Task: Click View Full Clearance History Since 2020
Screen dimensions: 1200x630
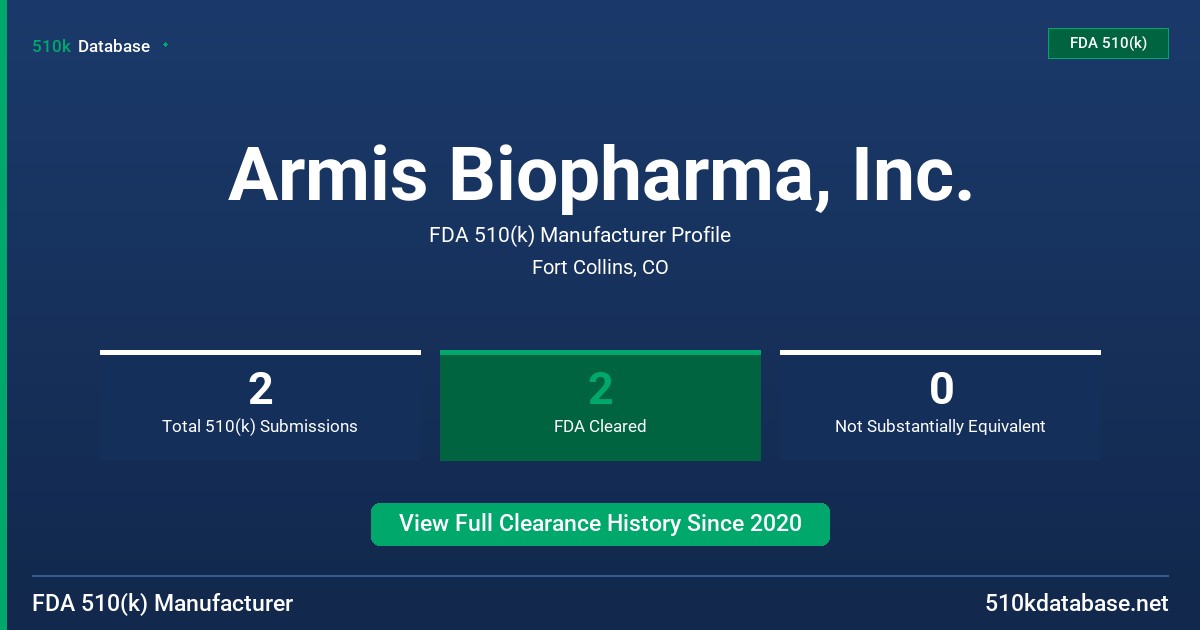Action: [600, 524]
